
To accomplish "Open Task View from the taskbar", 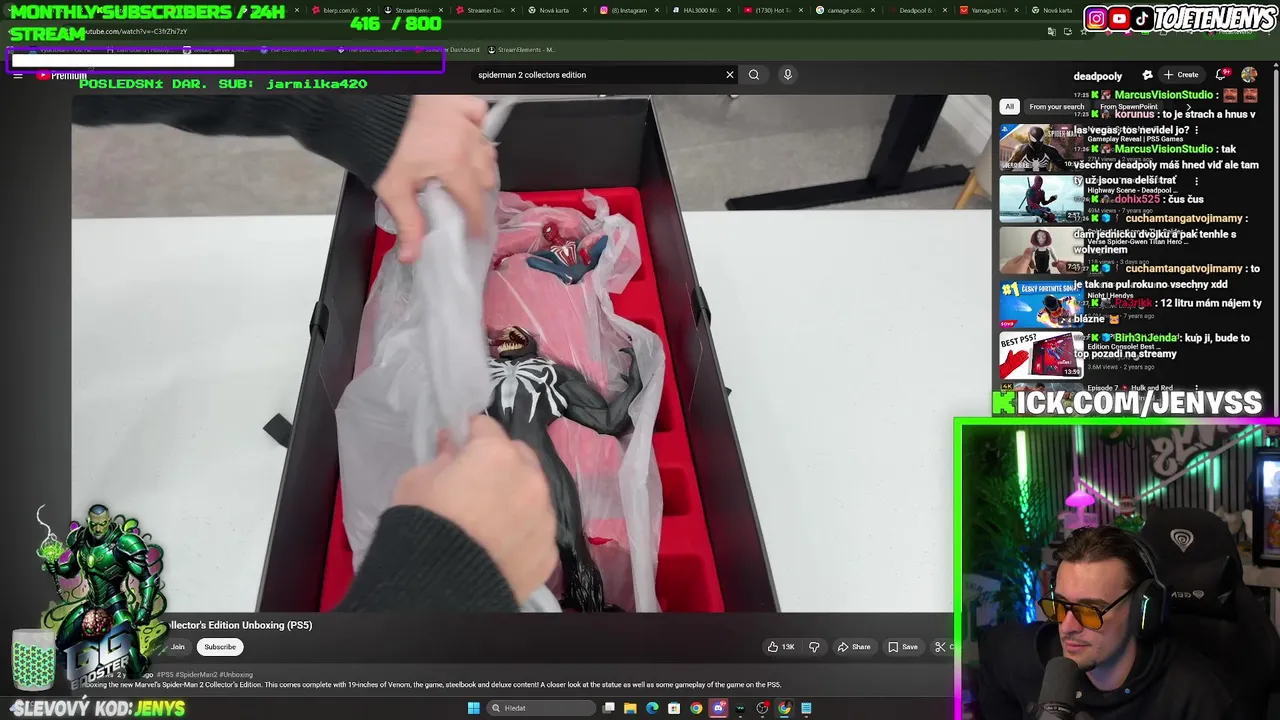I will [608, 708].
